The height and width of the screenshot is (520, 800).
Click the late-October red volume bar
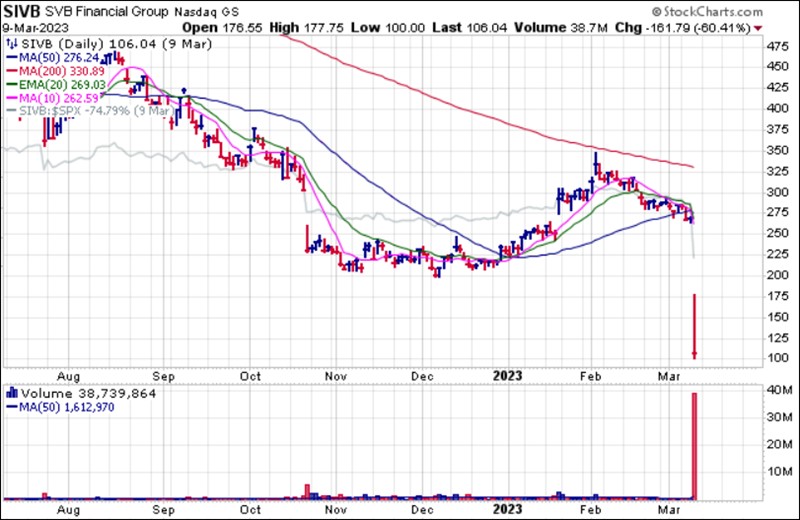click(x=307, y=492)
